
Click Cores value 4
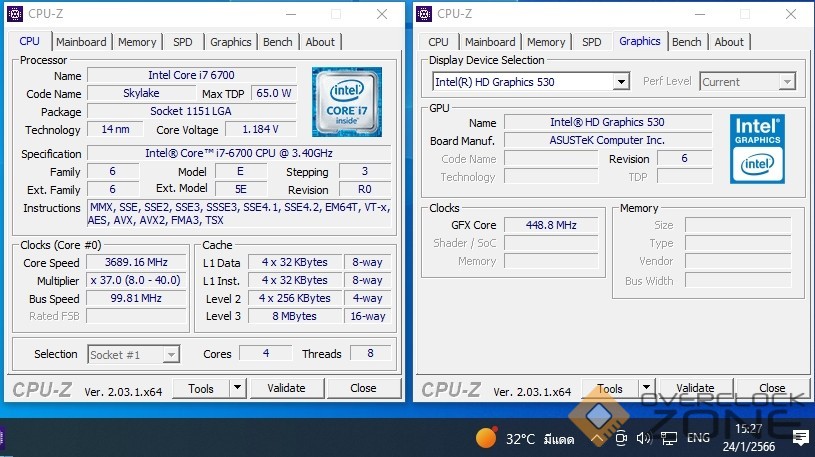tap(266, 354)
